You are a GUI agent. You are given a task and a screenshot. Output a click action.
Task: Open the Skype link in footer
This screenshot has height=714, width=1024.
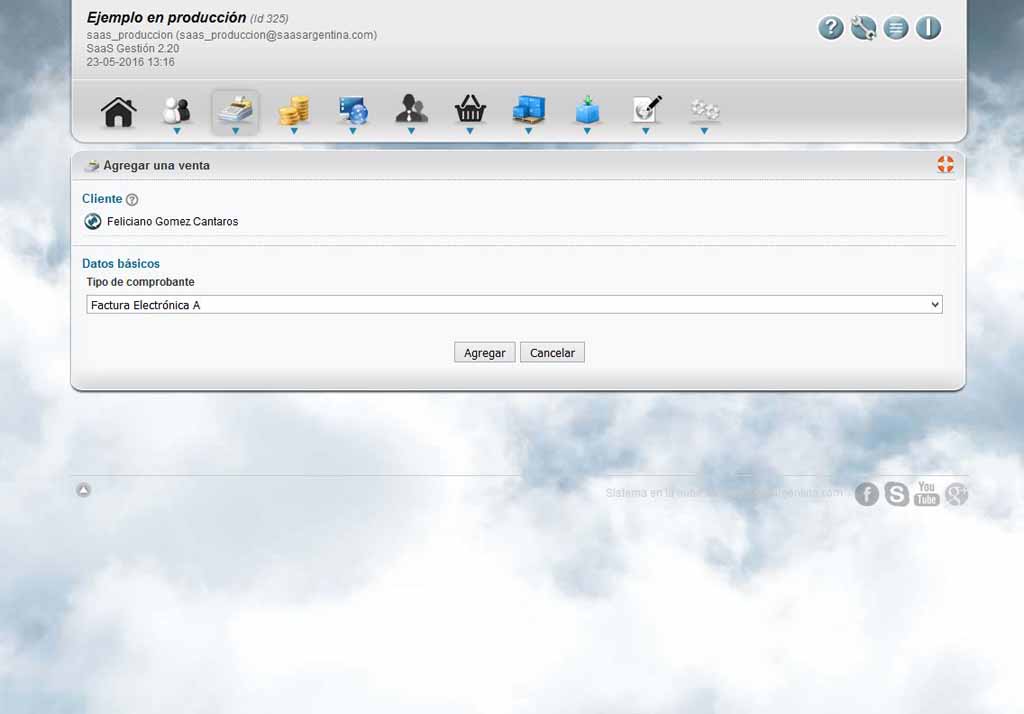tap(897, 494)
